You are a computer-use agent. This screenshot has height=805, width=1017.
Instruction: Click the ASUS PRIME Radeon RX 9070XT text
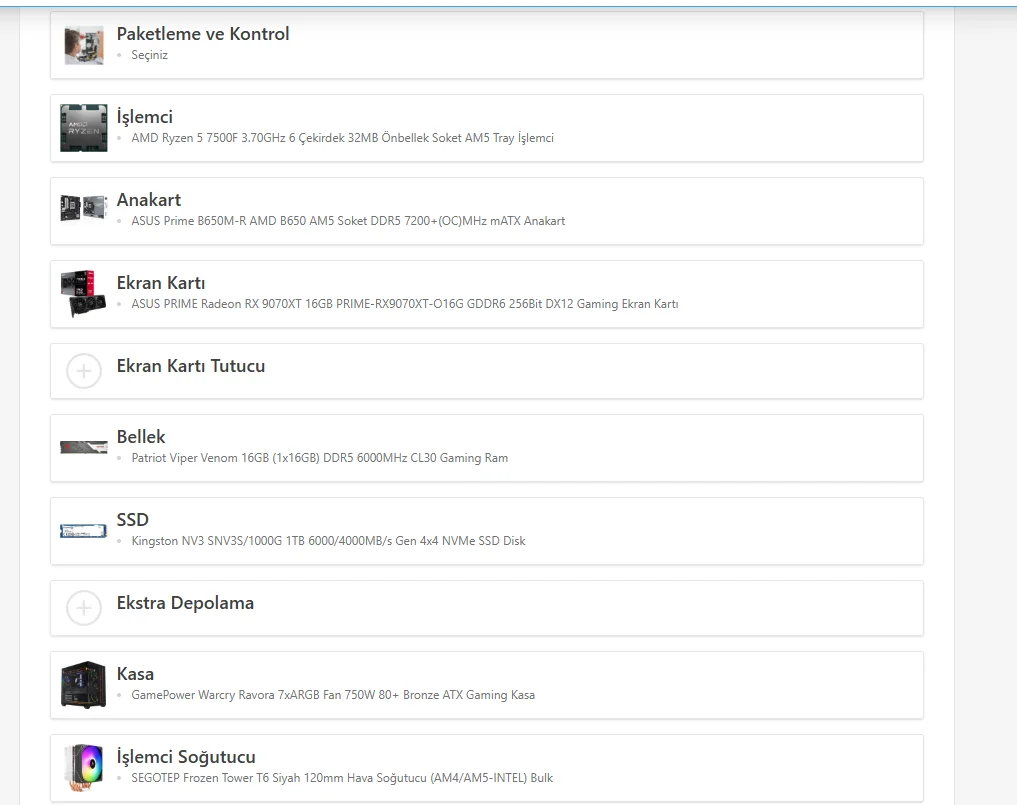click(x=405, y=304)
